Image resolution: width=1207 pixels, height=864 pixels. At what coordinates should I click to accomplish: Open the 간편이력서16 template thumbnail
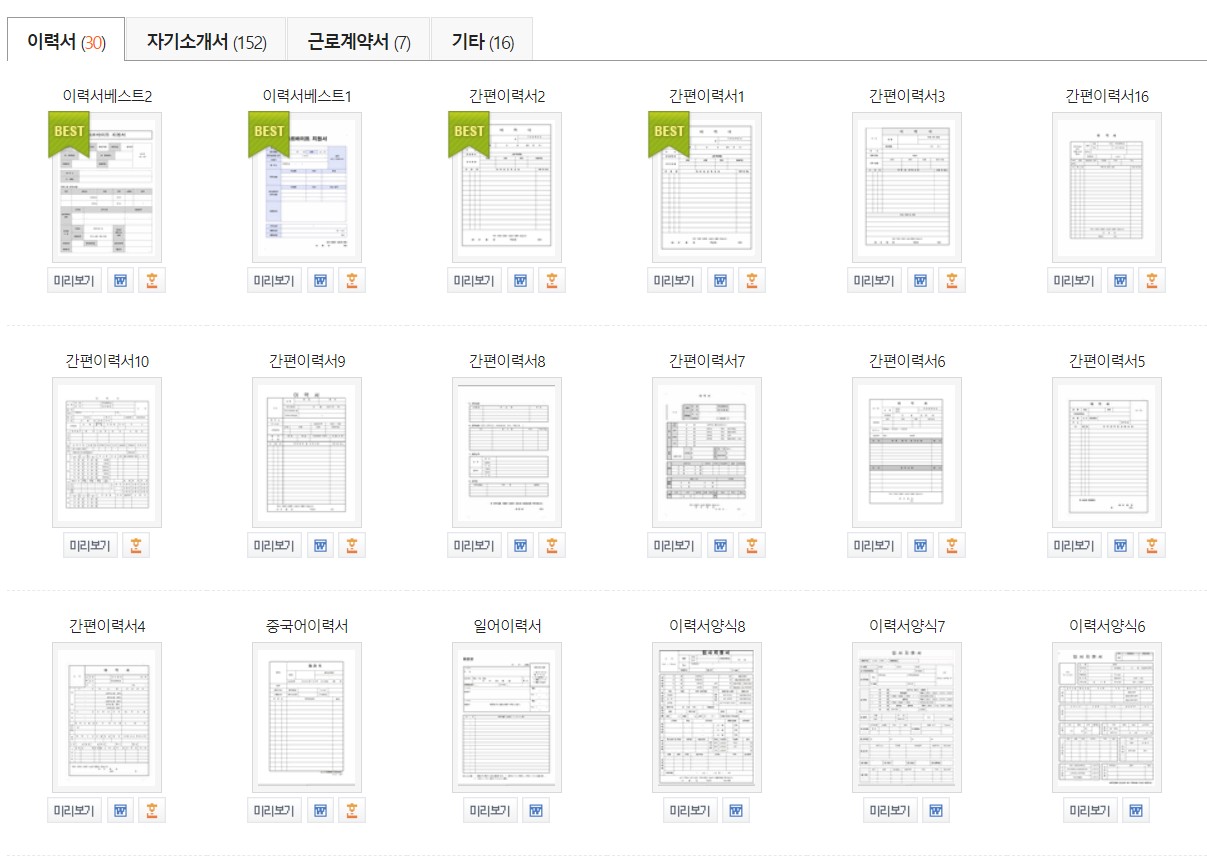1107,187
